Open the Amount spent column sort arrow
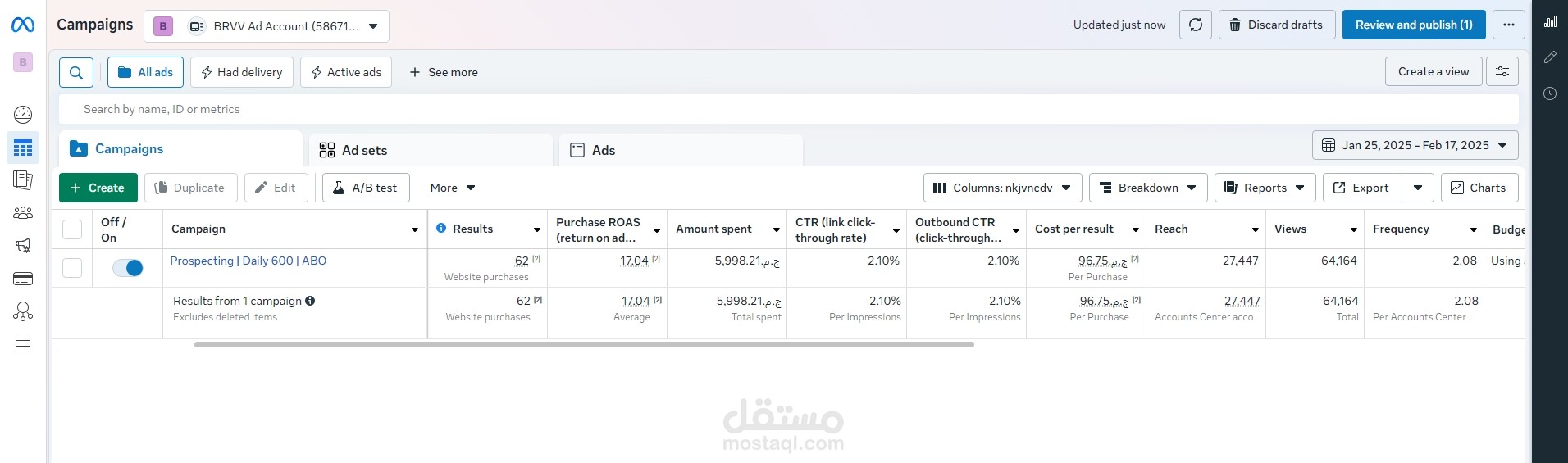This screenshot has height=463, width=1568. (x=776, y=229)
